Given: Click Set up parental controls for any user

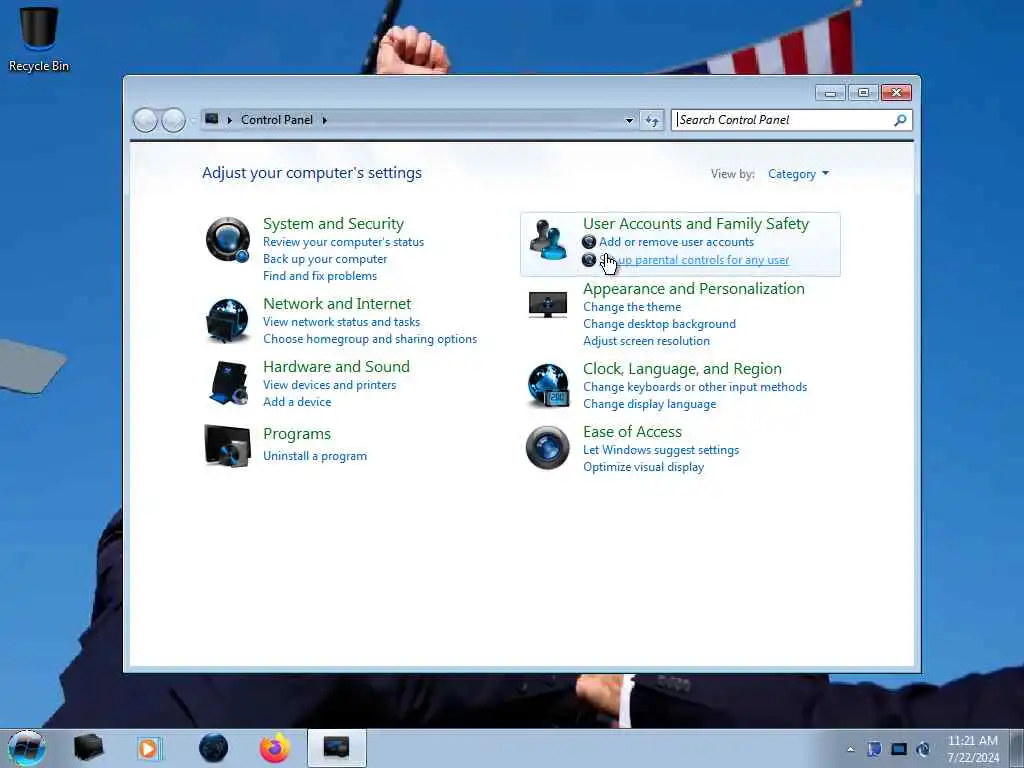Looking at the screenshot, I should coord(694,260).
